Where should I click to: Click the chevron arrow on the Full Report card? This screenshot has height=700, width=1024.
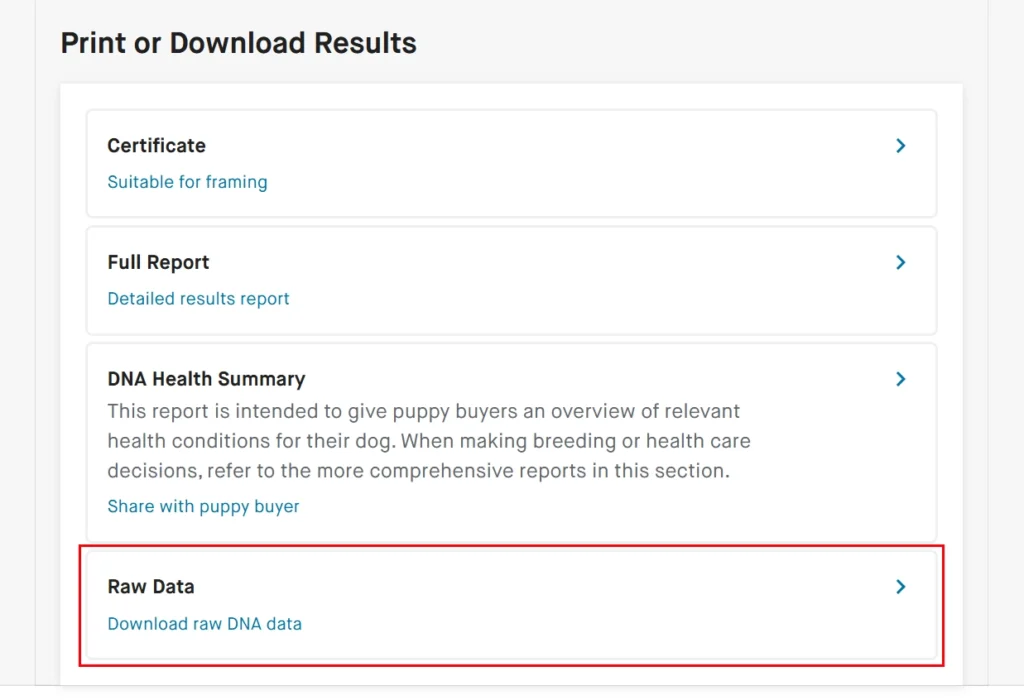coord(901,263)
